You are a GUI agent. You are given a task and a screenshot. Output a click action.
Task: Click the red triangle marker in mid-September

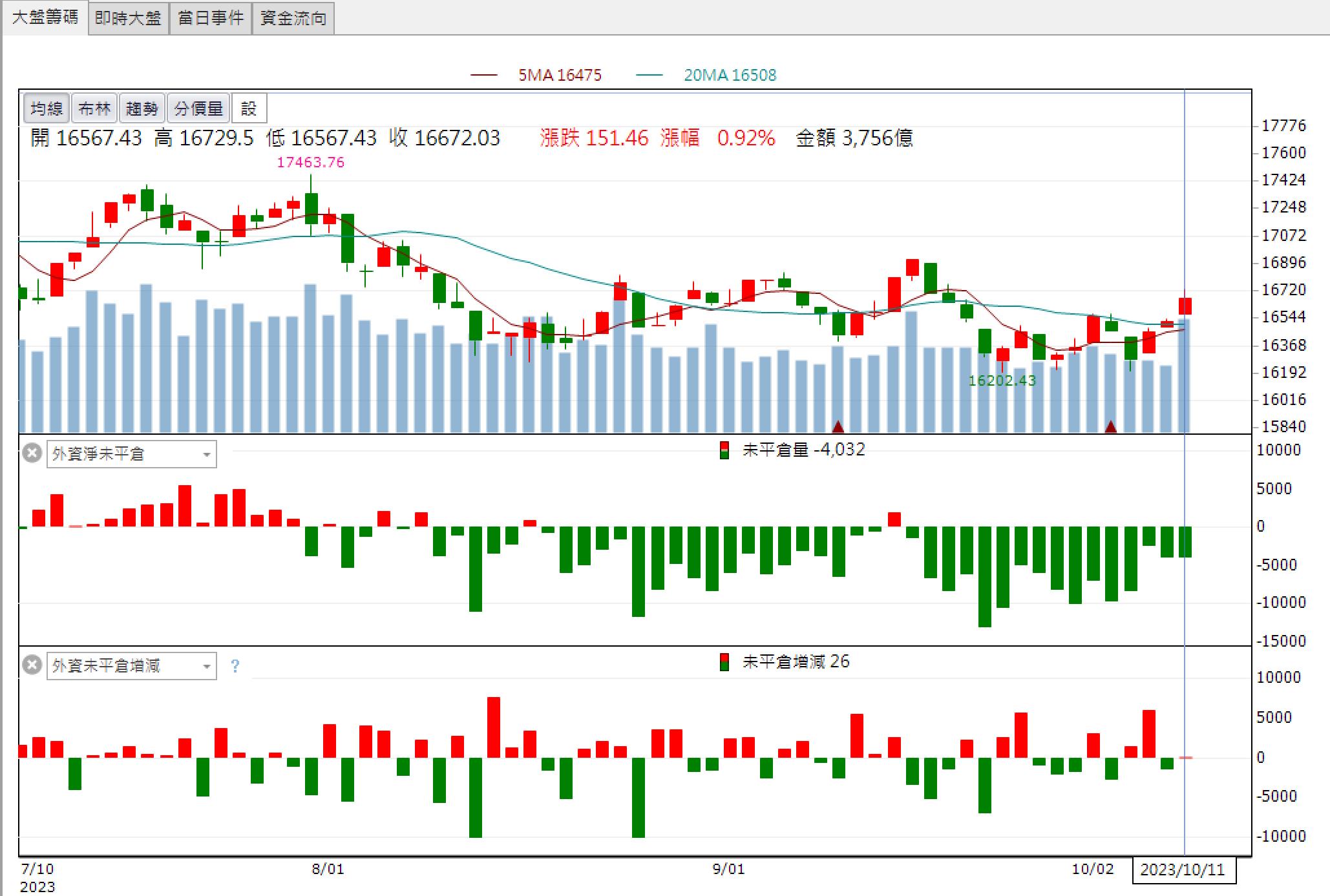838,426
